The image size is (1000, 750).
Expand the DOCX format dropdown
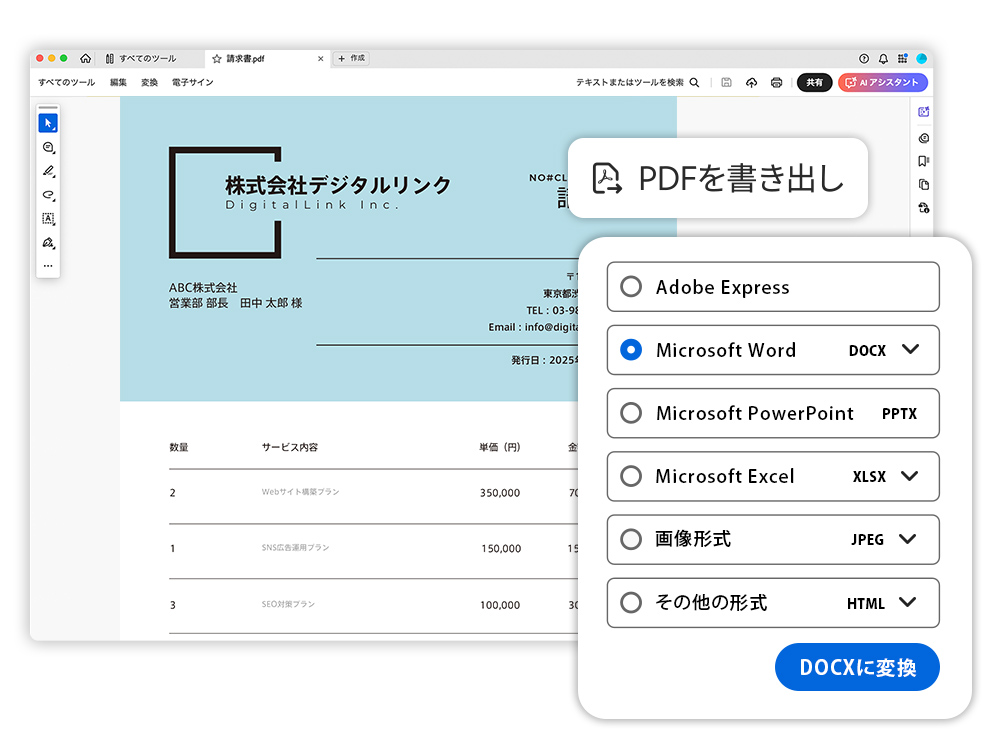pyautogui.click(x=911, y=349)
